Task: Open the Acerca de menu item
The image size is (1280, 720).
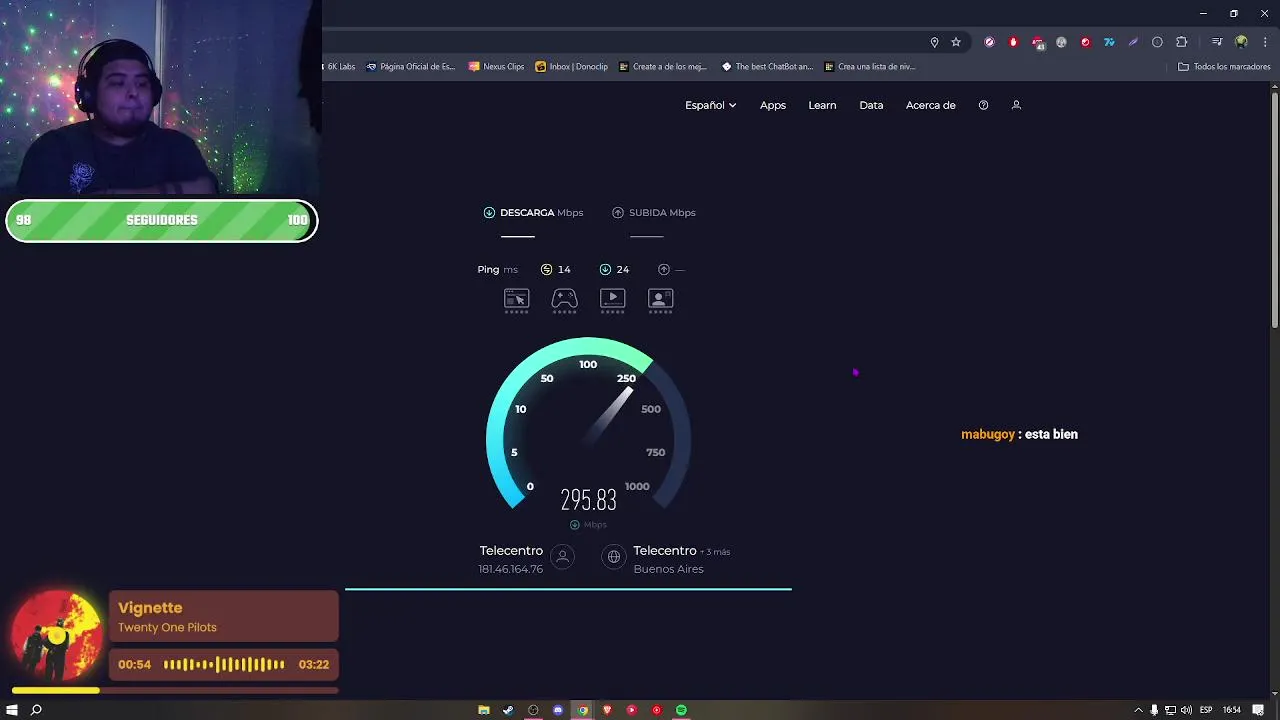Action: [x=931, y=105]
